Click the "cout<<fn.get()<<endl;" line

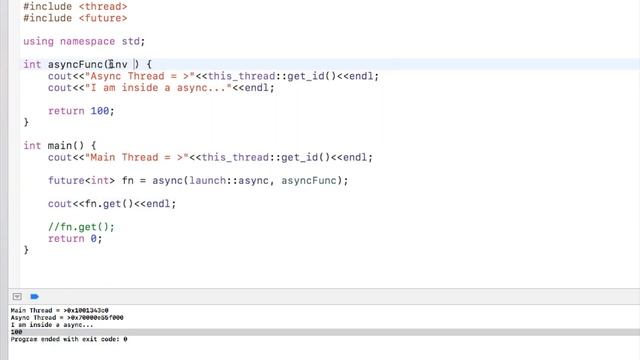(112, 204)
